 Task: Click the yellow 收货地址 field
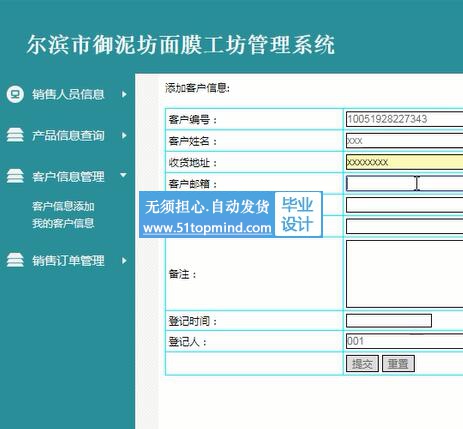pos(404,162)
